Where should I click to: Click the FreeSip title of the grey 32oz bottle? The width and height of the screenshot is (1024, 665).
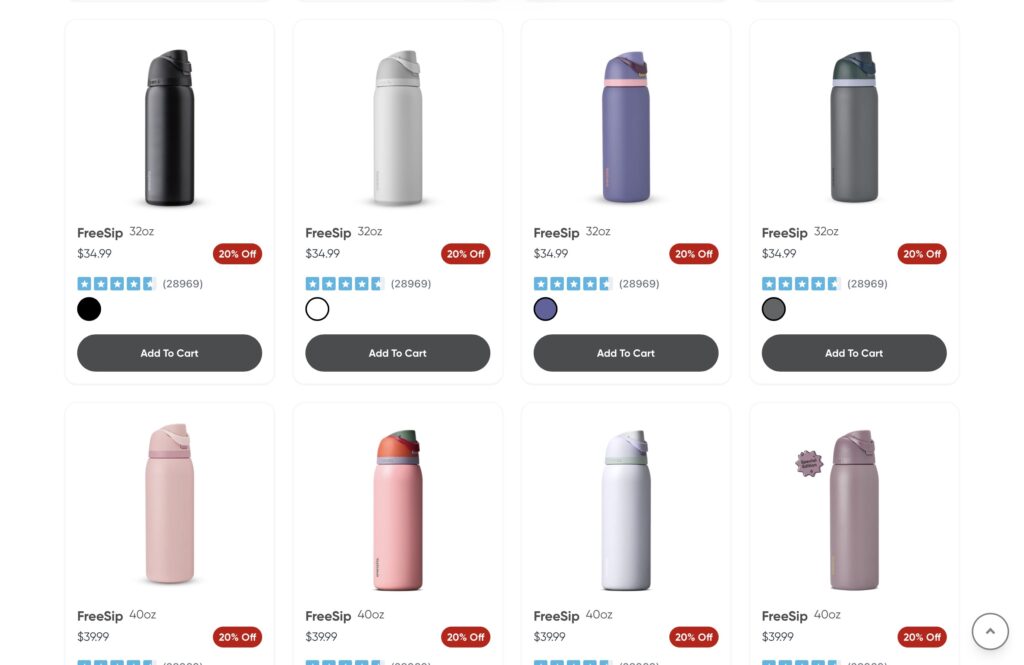[784, 233]
